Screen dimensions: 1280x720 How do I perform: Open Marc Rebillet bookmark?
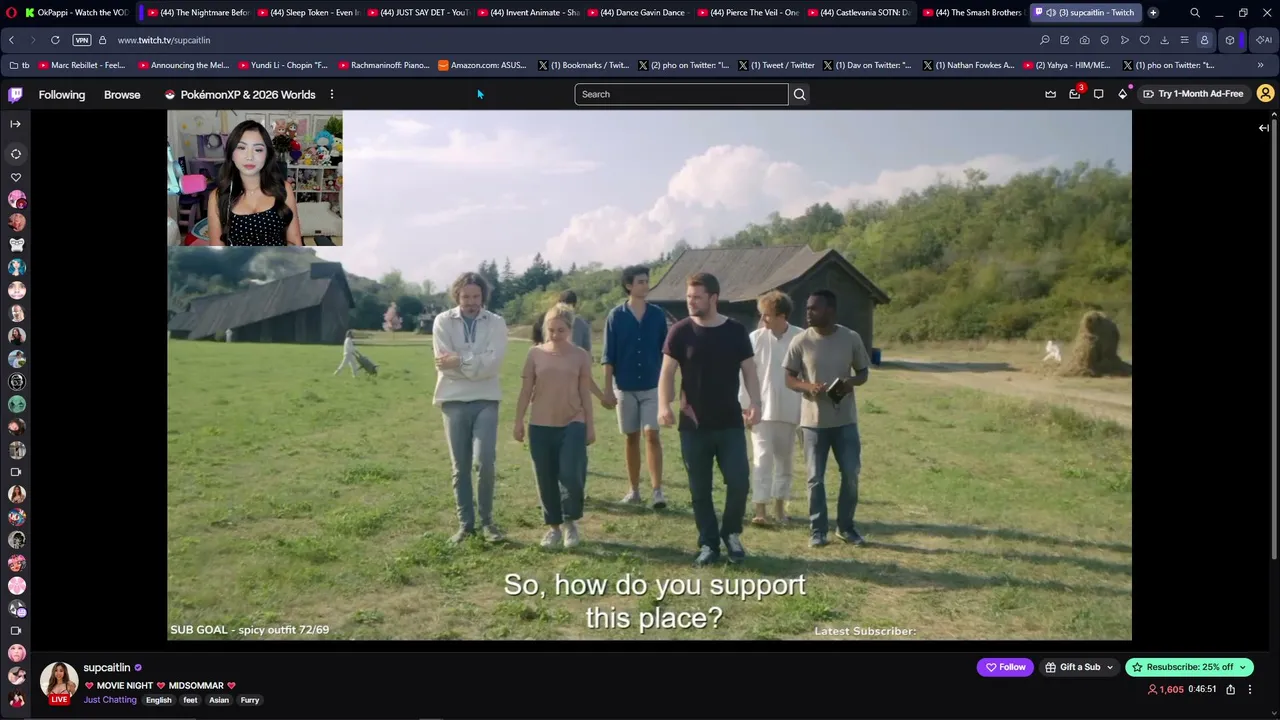tap(82, 65)
